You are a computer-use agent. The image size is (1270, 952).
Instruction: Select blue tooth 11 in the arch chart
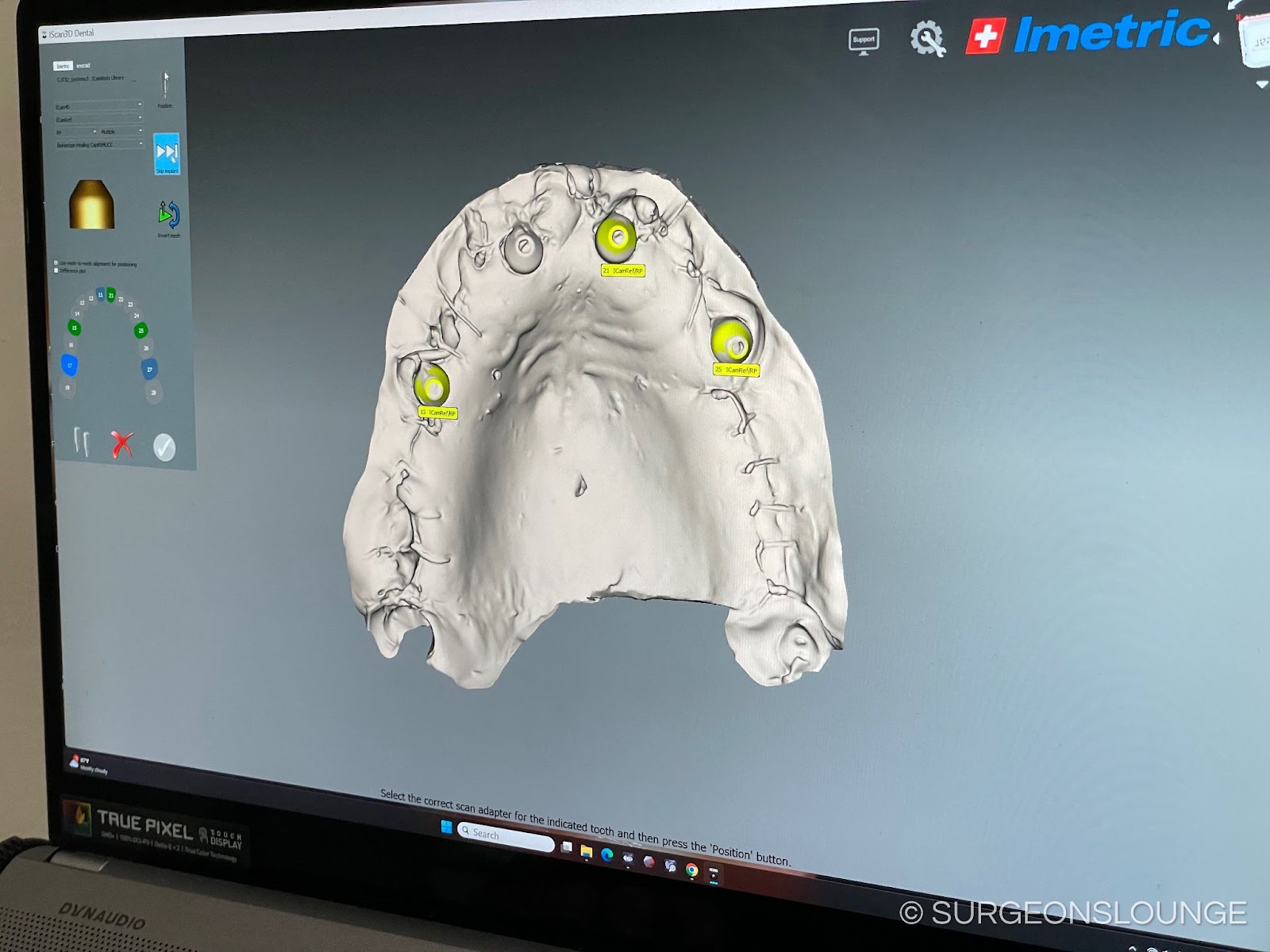pos(100,294)
